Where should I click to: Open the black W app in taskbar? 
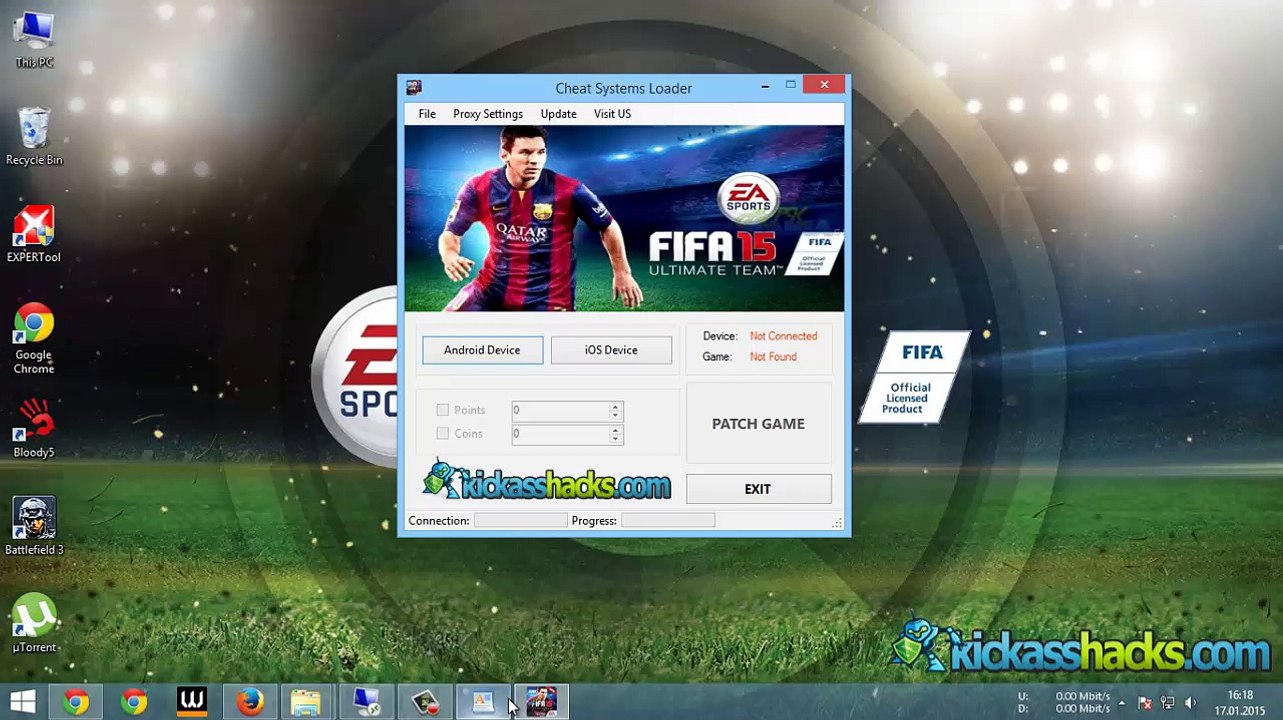coord(192,702)
